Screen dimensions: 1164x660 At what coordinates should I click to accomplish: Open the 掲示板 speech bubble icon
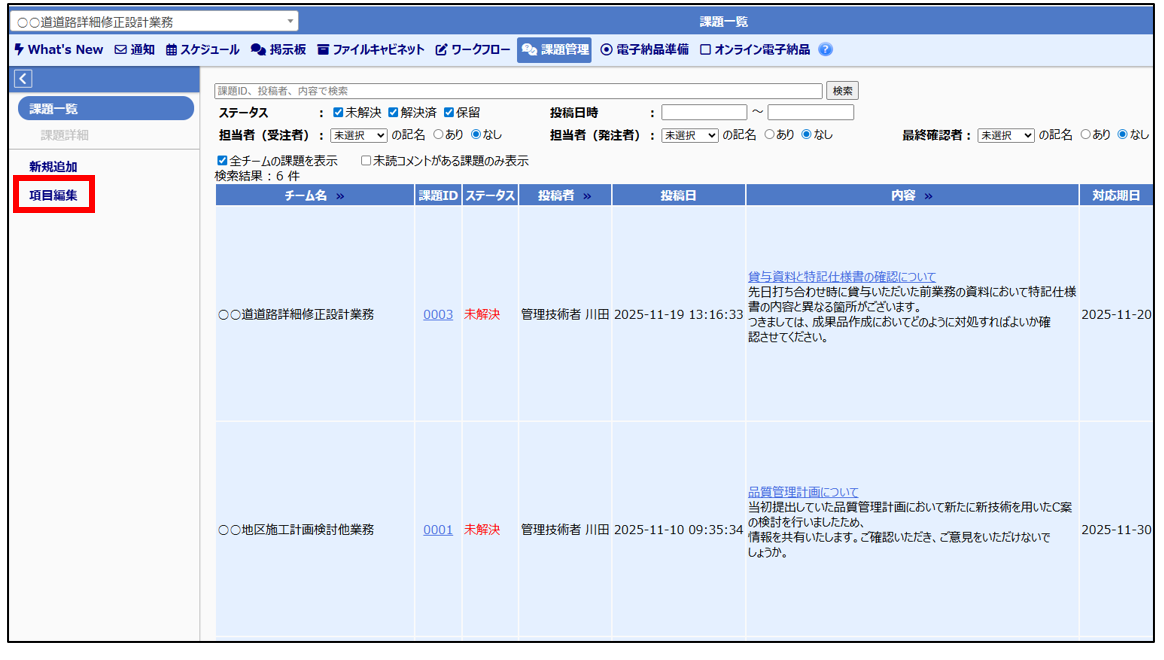click(258, 50)
